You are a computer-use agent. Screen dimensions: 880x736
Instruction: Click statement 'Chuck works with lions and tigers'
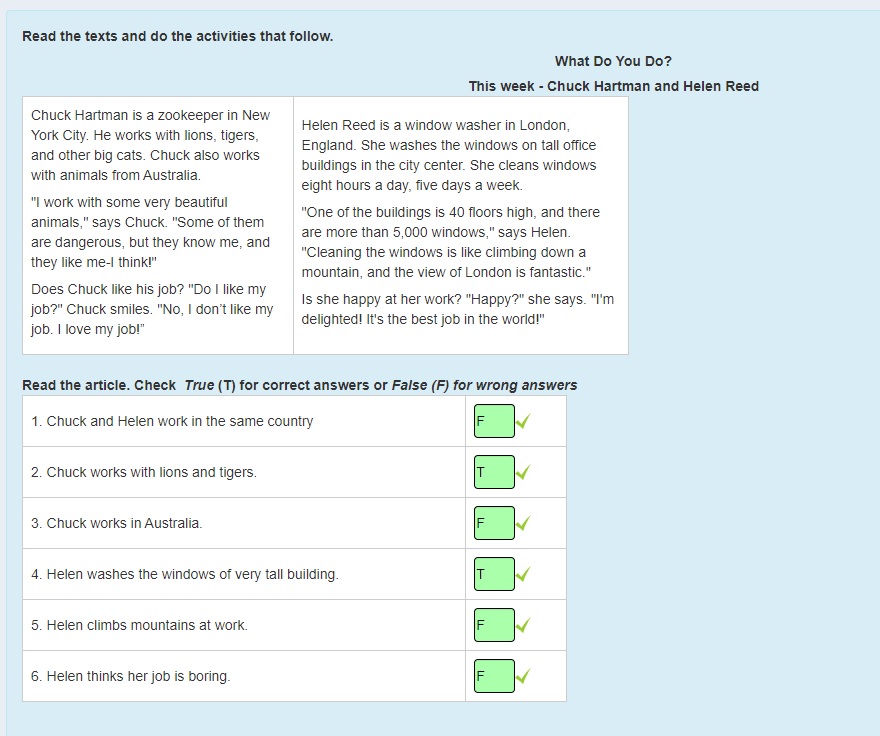tap(144, 472)
